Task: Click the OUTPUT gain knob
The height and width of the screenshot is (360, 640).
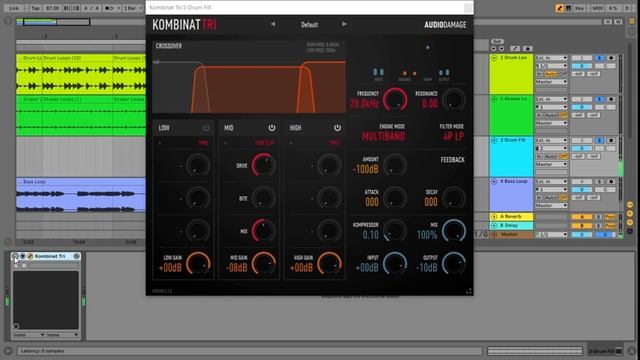Action: tap(453, 264)
